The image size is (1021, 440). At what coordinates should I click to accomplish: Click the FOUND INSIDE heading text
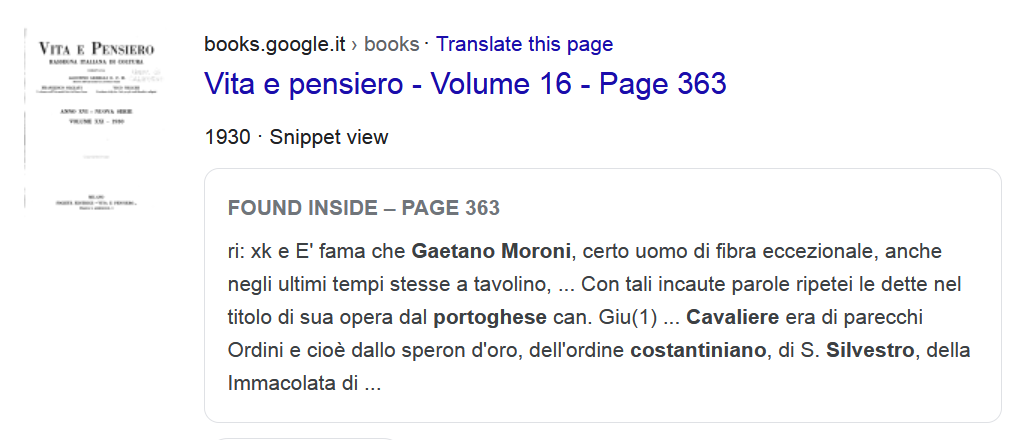click(x=300, y=208)
